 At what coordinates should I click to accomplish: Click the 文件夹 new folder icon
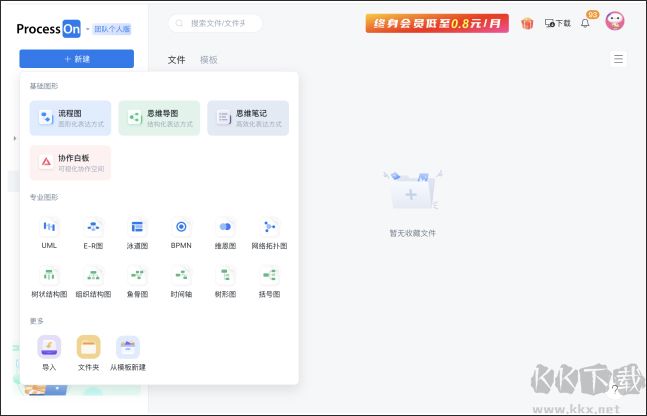click(89, 347)
